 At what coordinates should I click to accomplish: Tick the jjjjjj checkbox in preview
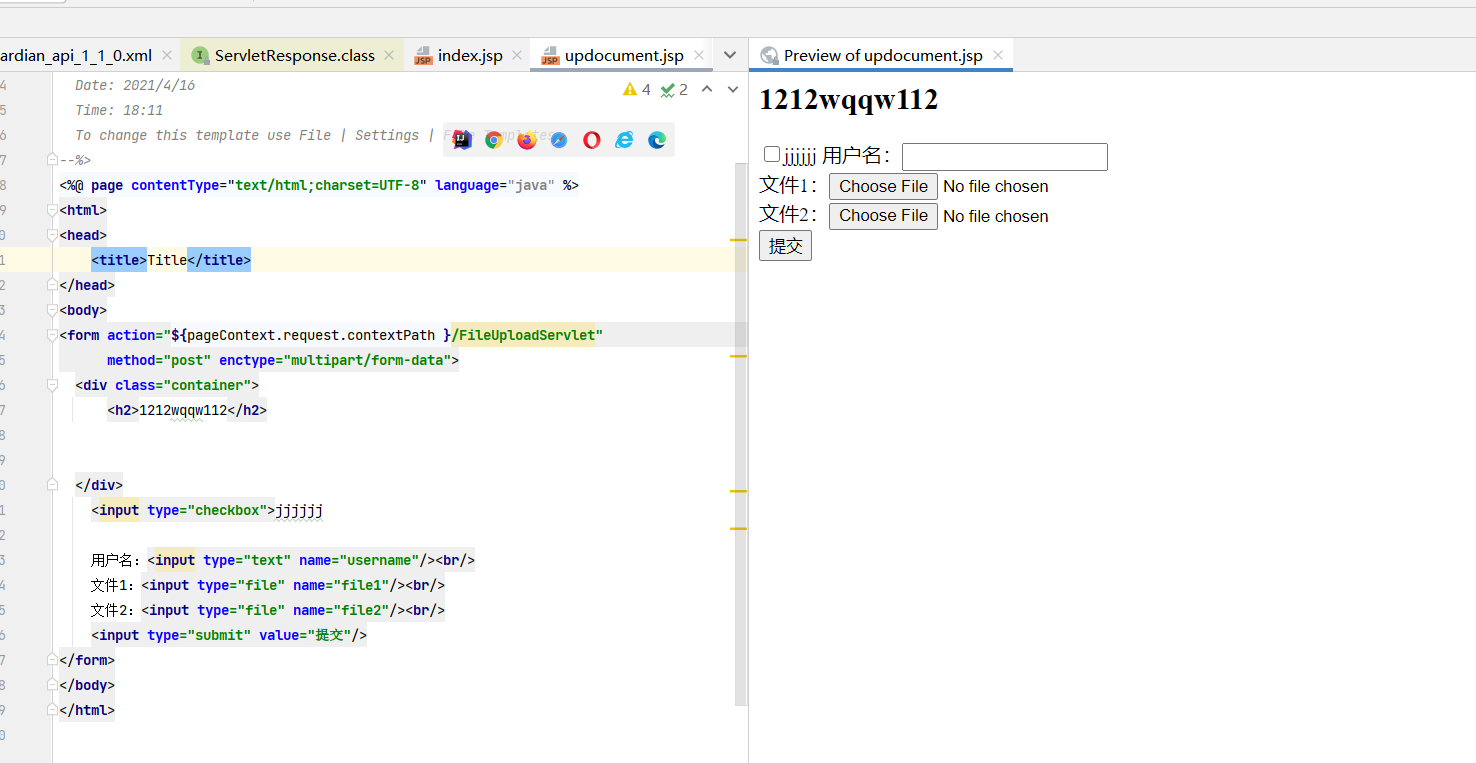tap(772, 154)
